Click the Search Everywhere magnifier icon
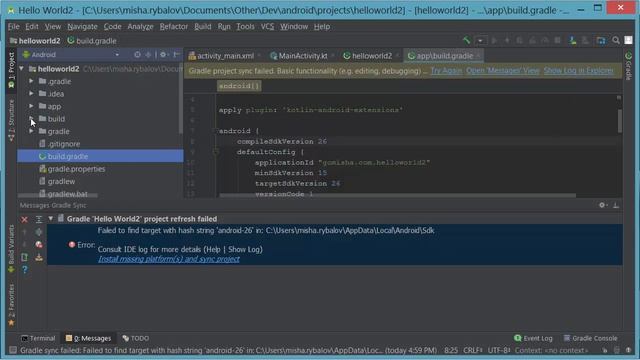This screenshot has height=360, width=640. tap(616, 40)
